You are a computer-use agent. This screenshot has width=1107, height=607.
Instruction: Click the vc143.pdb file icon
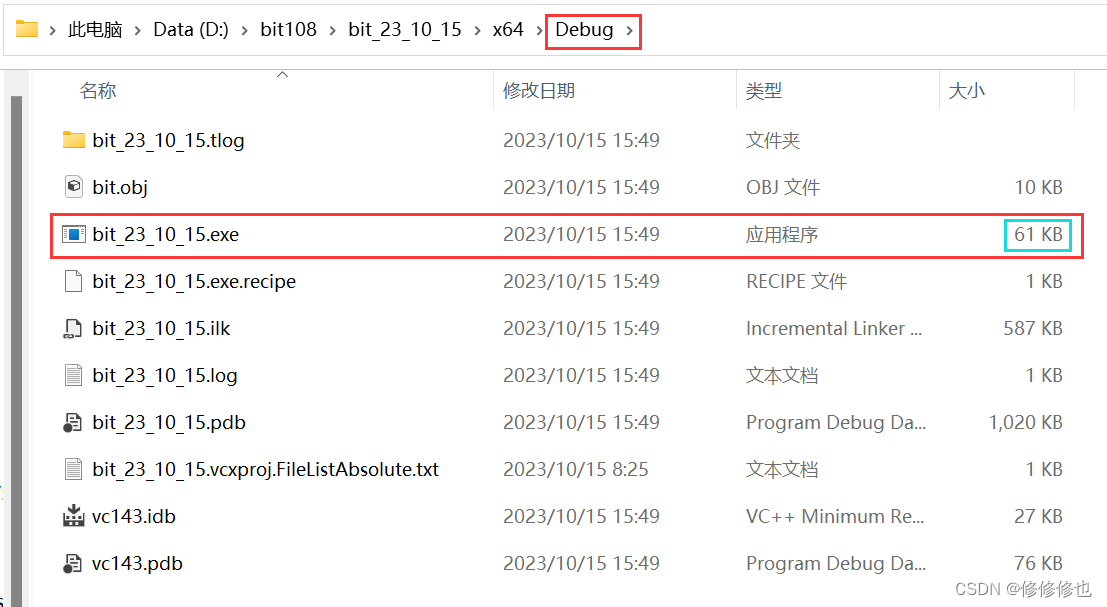click(x=73, y=563)
